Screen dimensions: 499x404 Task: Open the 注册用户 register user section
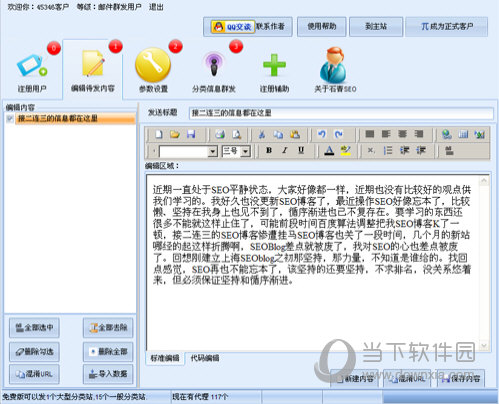pyautogui.click(x=32, y=72)
